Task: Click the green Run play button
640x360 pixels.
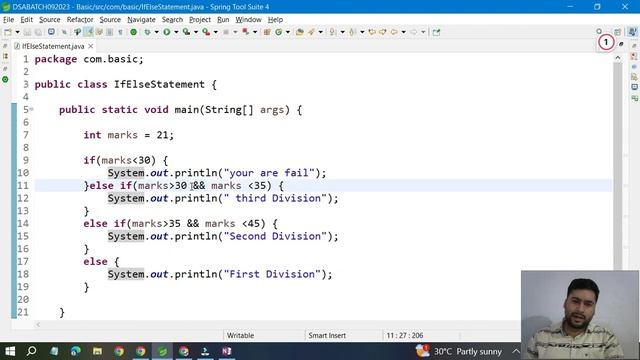Action: point(167,32)
